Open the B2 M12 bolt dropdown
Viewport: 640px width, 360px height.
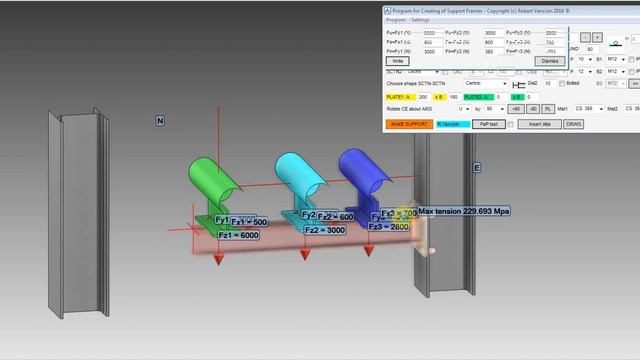(x=616, y=72)
